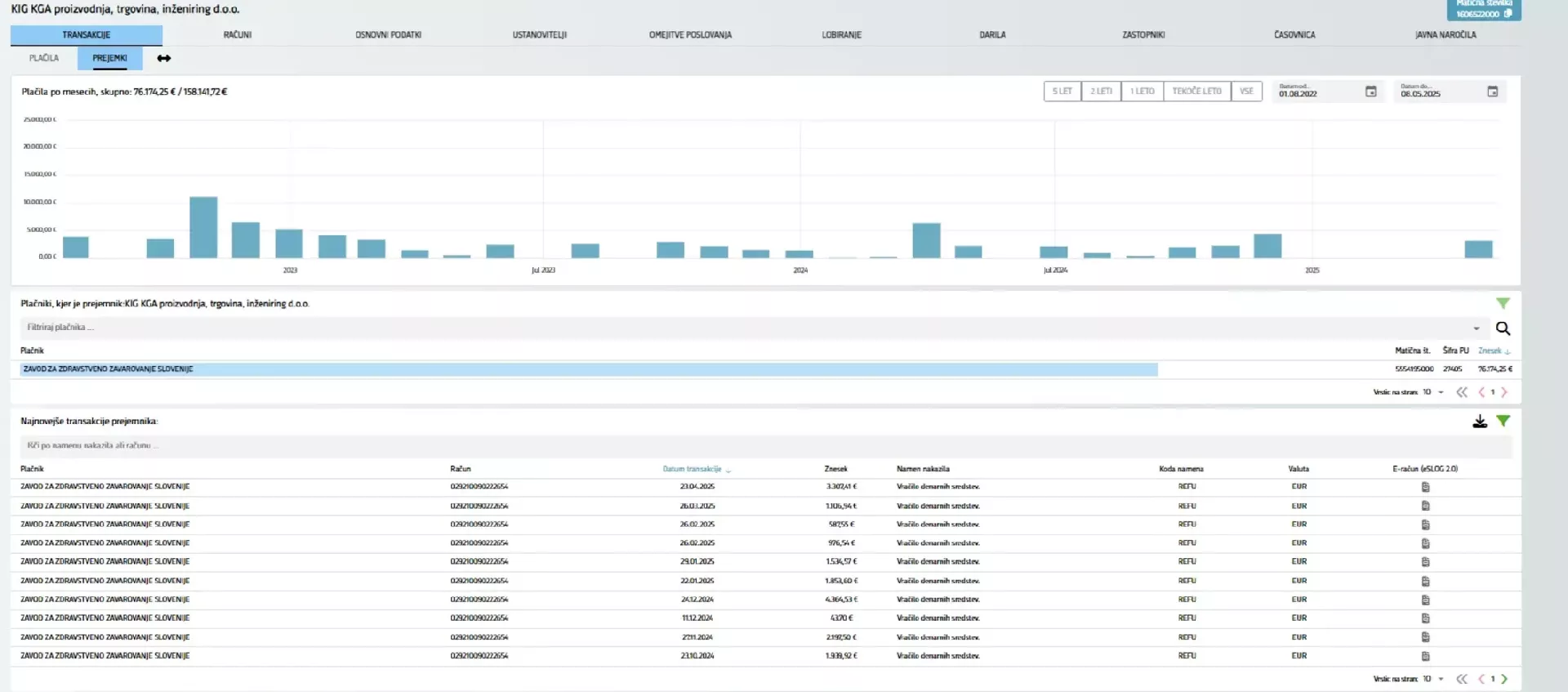
Task: Copy the Matična številka using copy icon
Action: pos(1508,14)
